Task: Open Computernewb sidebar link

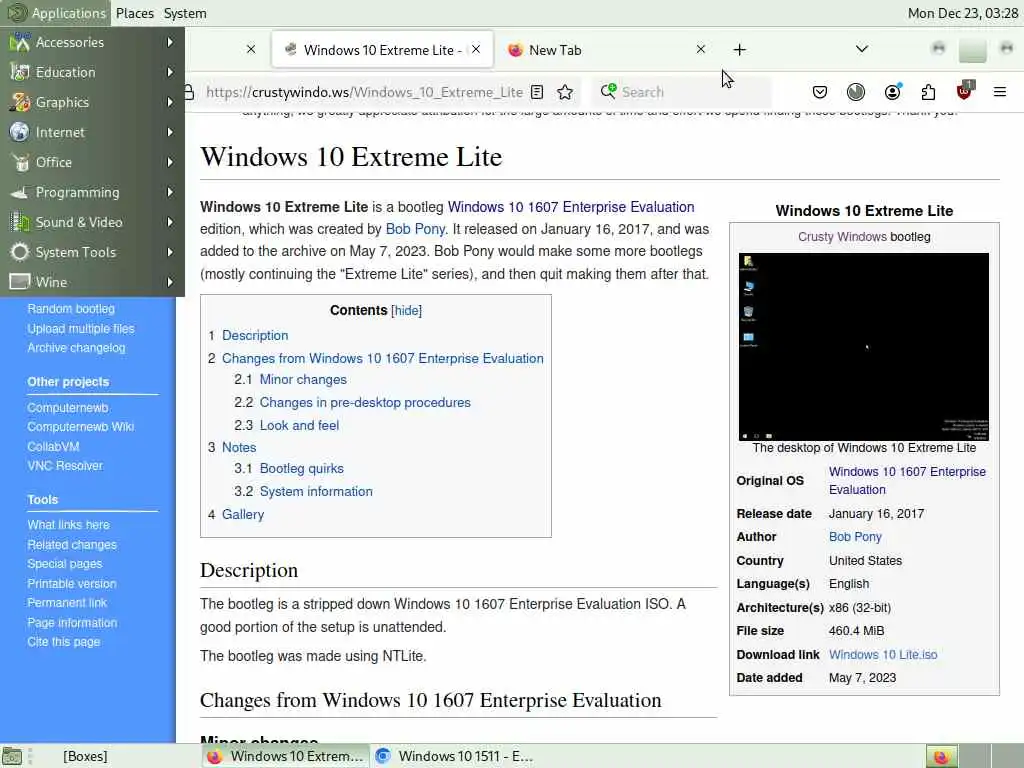Action: tap(68, 408)
